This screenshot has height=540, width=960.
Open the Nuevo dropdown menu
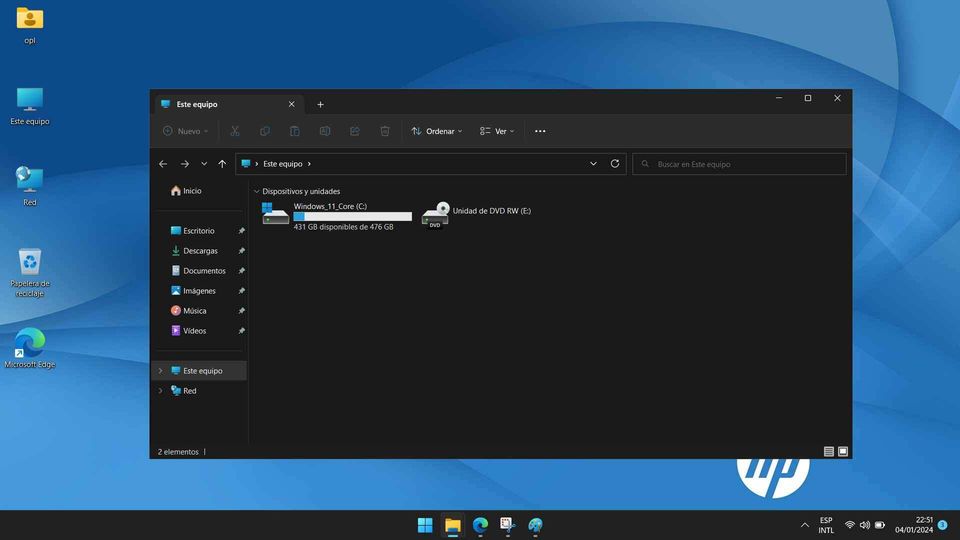point(186,131)
